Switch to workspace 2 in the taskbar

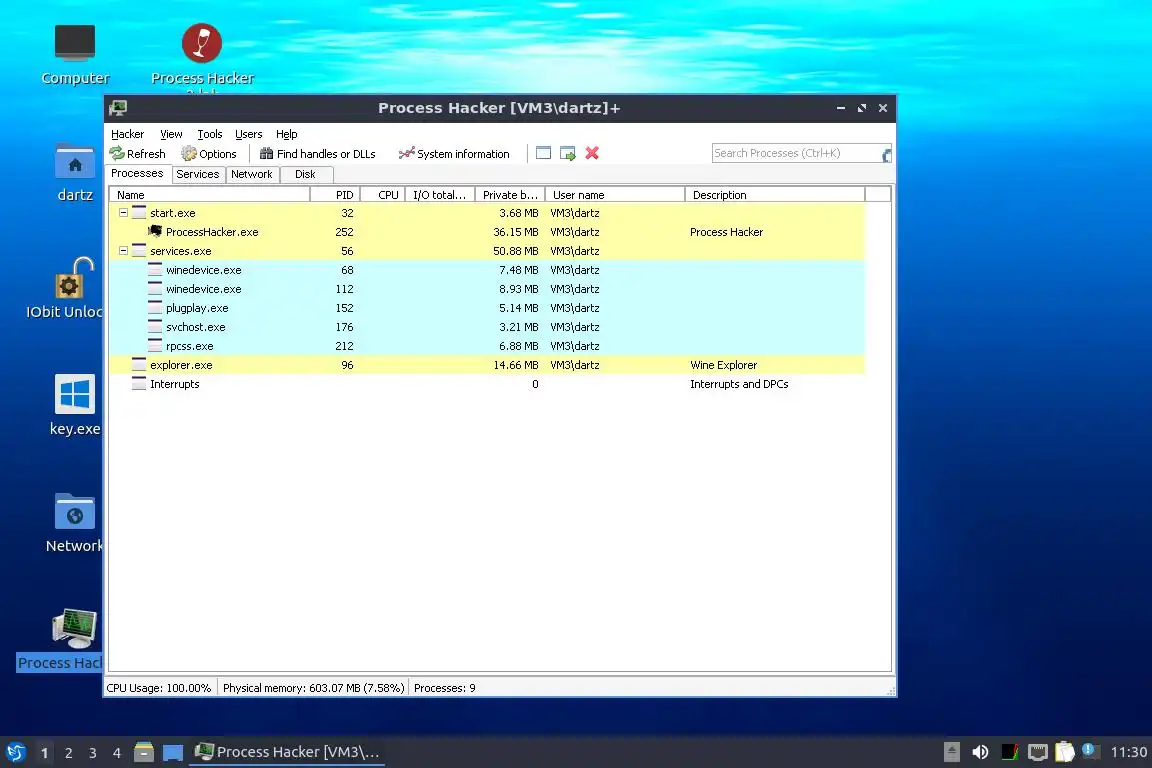click(x=68, y=753)
